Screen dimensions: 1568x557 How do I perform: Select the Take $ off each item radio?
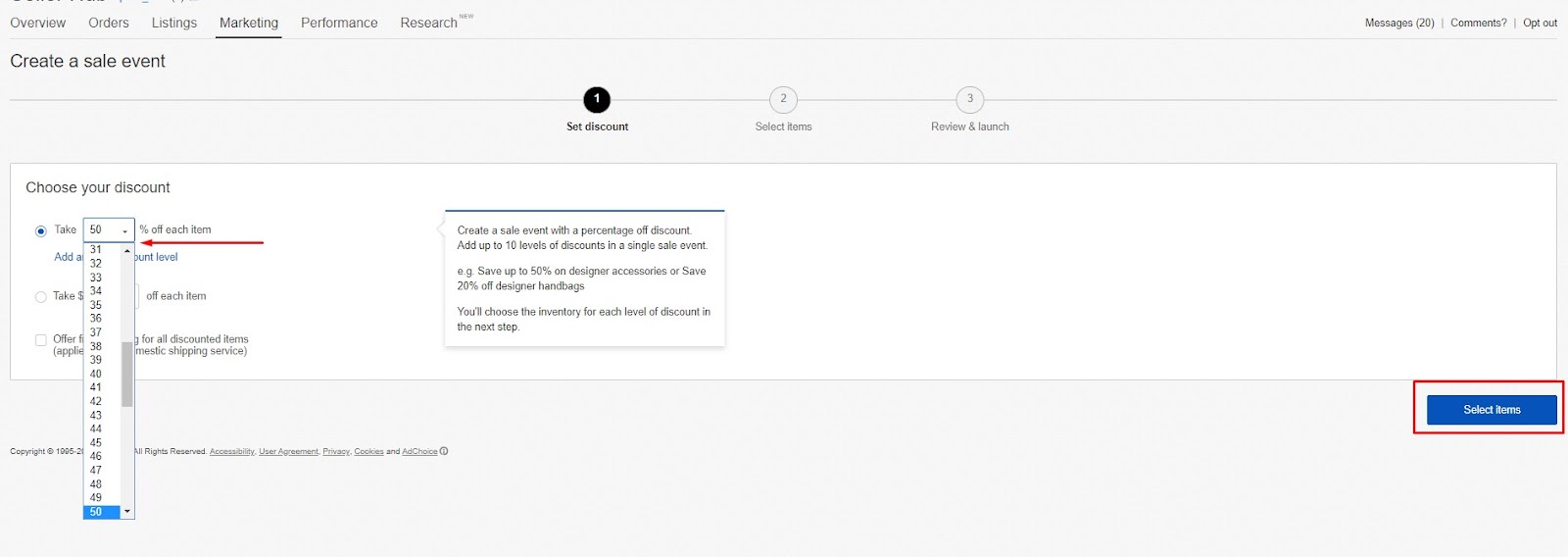pyautogui.click(x=41, y=297)
